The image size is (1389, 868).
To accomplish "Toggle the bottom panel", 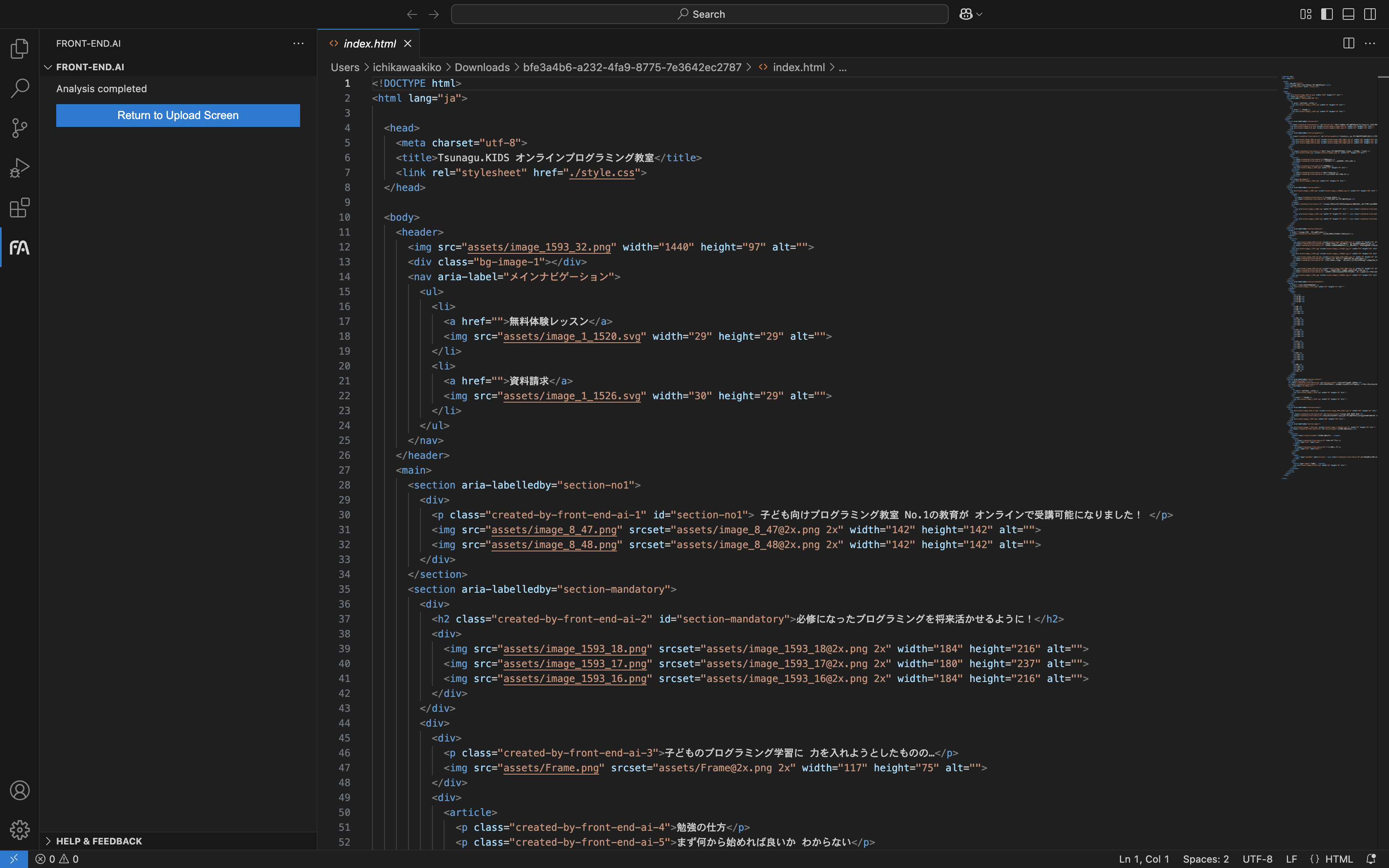I will click(1348, 14).
